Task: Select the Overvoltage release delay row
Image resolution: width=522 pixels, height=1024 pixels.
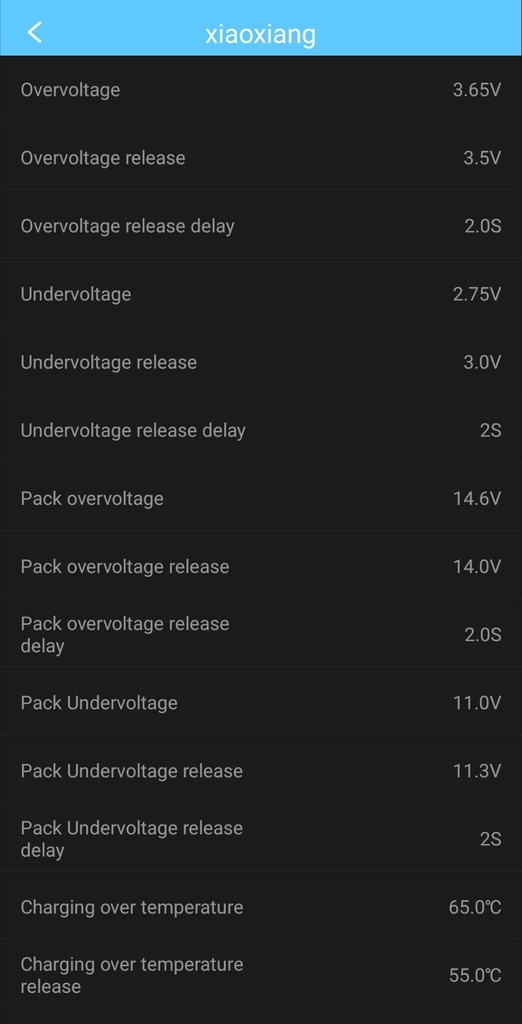Action: [x=261, y=226]
